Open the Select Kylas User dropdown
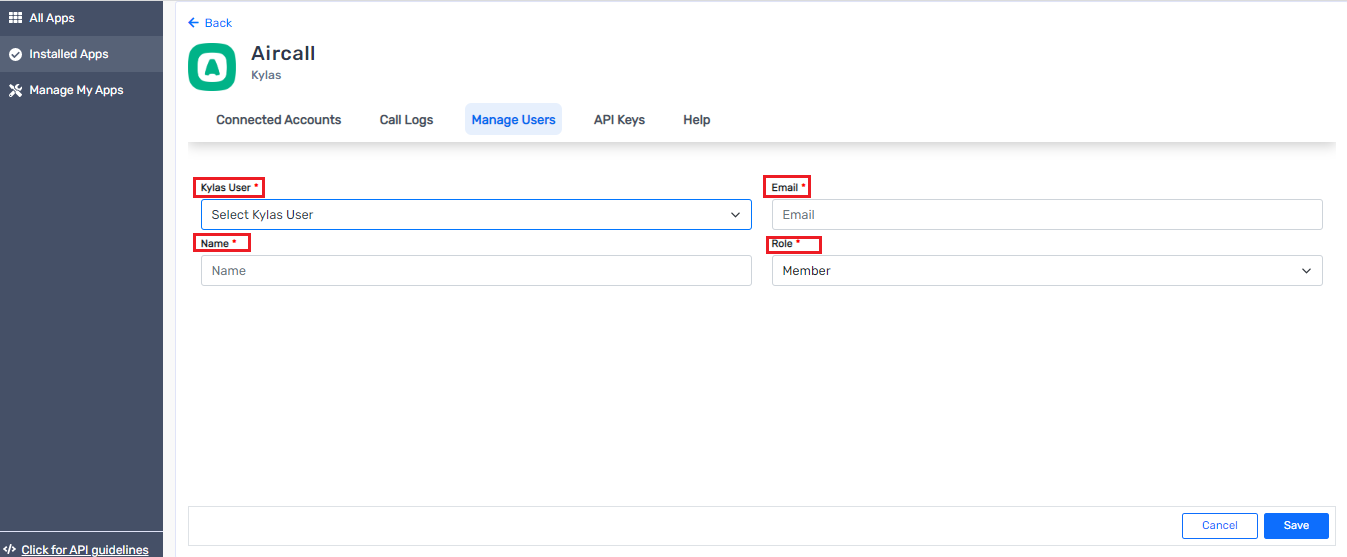 476,215
